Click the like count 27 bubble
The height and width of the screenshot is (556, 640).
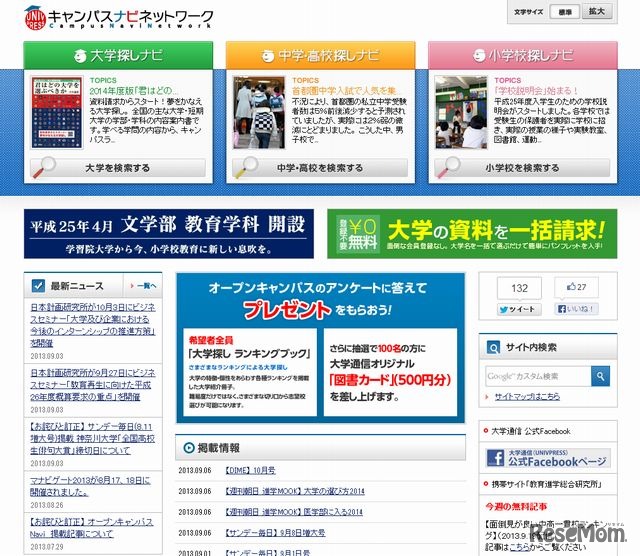pyautogui.click(x=576, y=287)
